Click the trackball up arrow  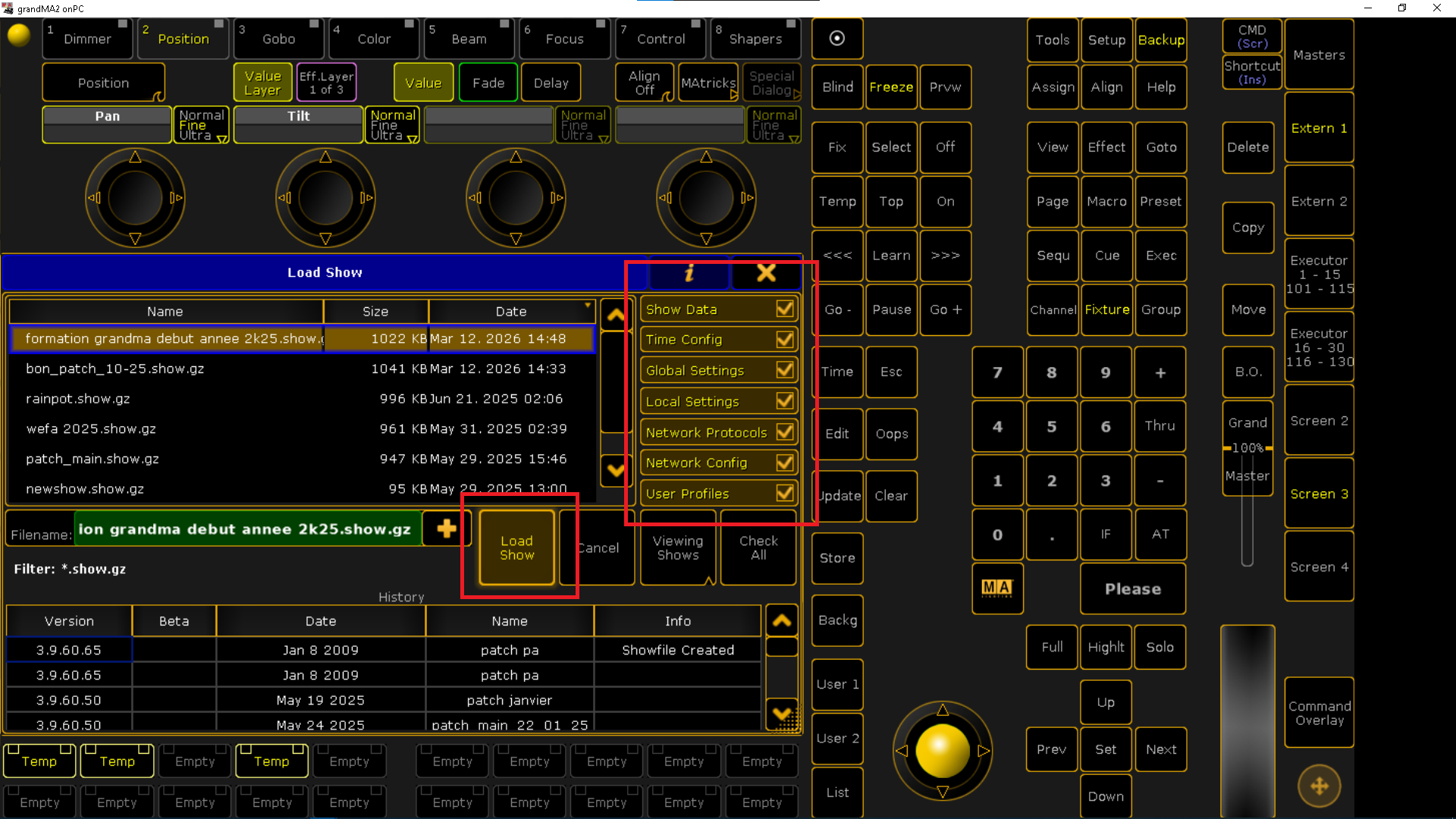click(x=943, y=710)
